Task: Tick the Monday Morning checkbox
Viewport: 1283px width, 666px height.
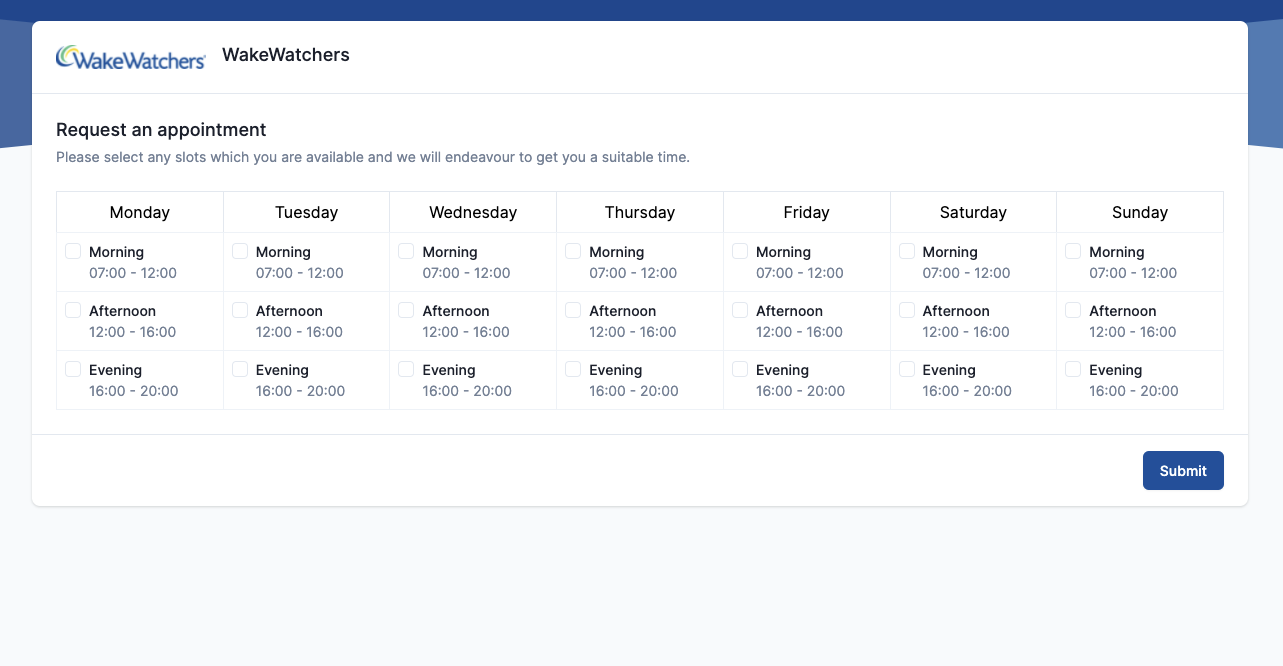Action: click(x=73, y=251)
